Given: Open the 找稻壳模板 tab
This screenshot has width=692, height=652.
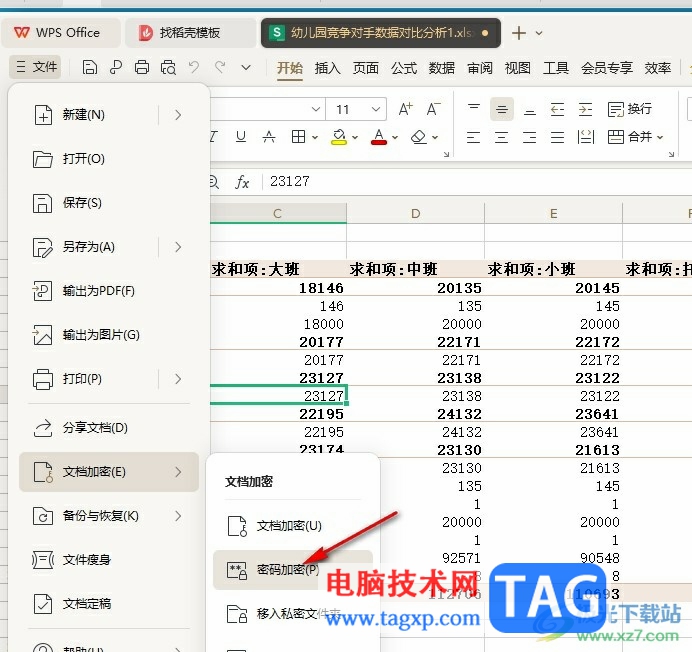Looking at the screenshot, I should click(190, 33).
